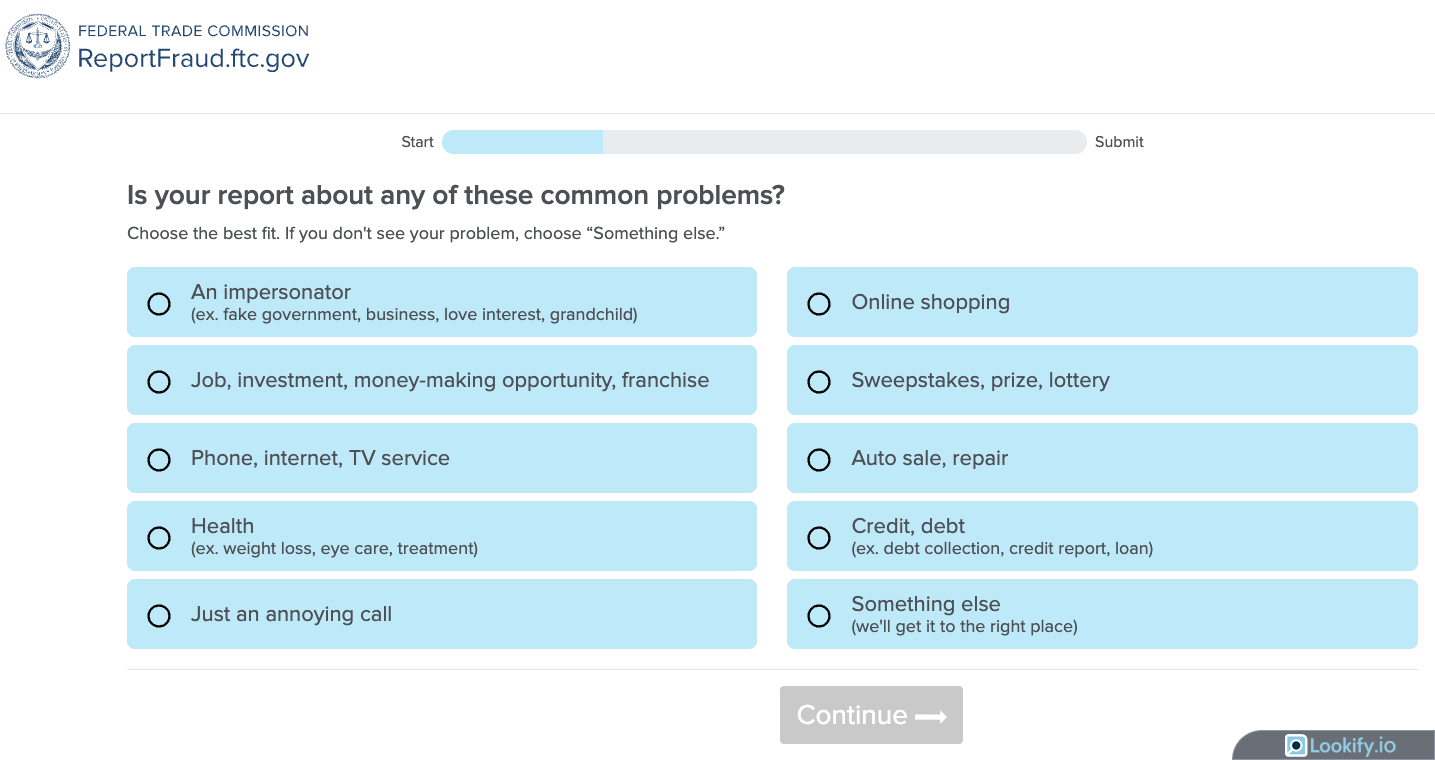This screenshot has height=760, width=1435.
Task: Choose Job, investment, money-making opportunity option
Action: (x=159, y=381)
